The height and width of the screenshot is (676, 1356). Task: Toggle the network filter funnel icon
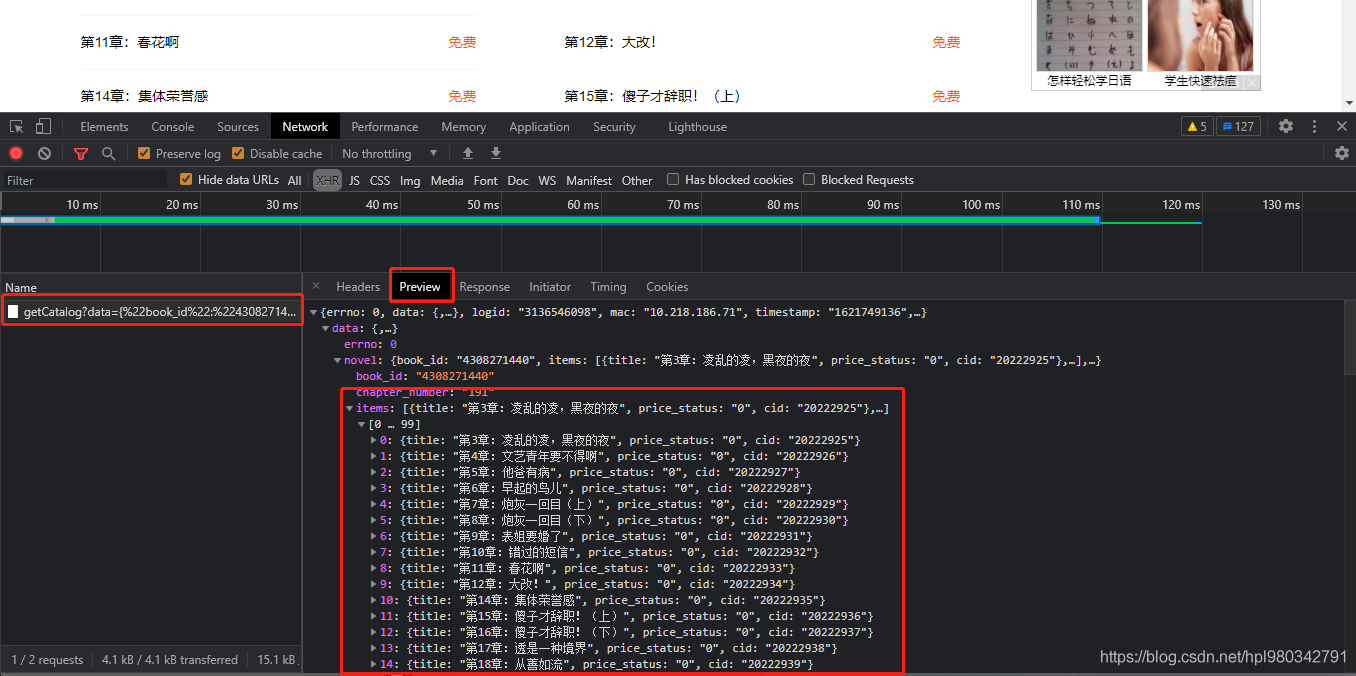(x=81, y=154)
